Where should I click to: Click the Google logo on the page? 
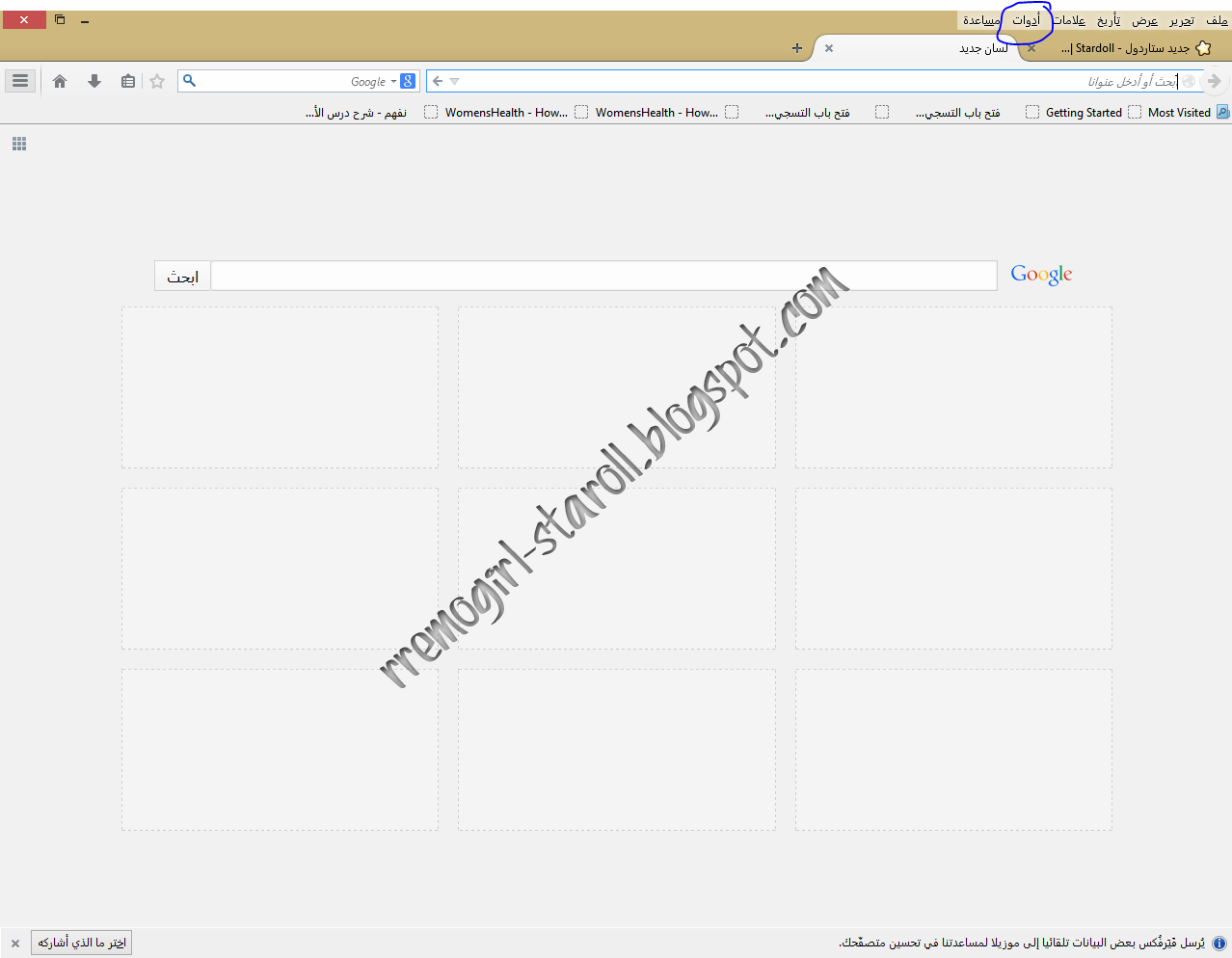[1041, 276]
